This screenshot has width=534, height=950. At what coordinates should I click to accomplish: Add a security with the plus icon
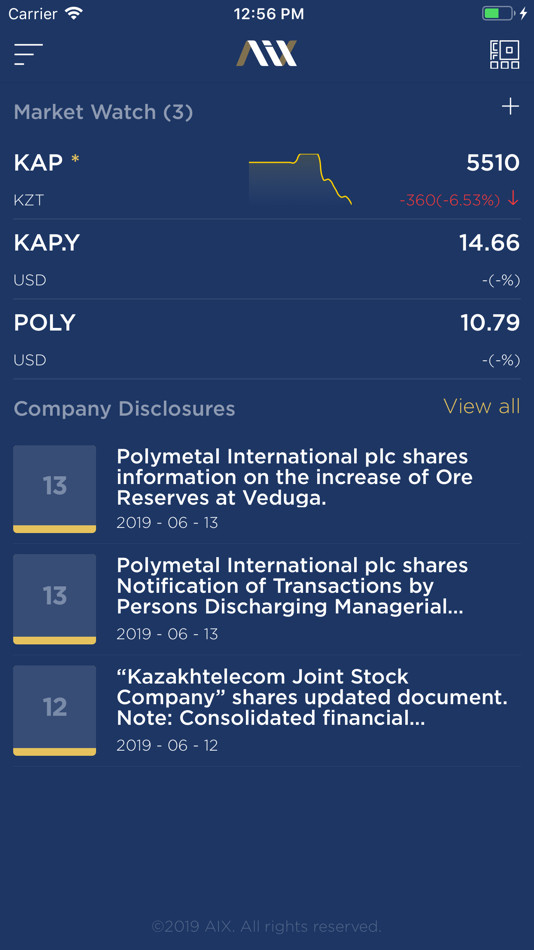pyautogui.click(x=510, y=107)
